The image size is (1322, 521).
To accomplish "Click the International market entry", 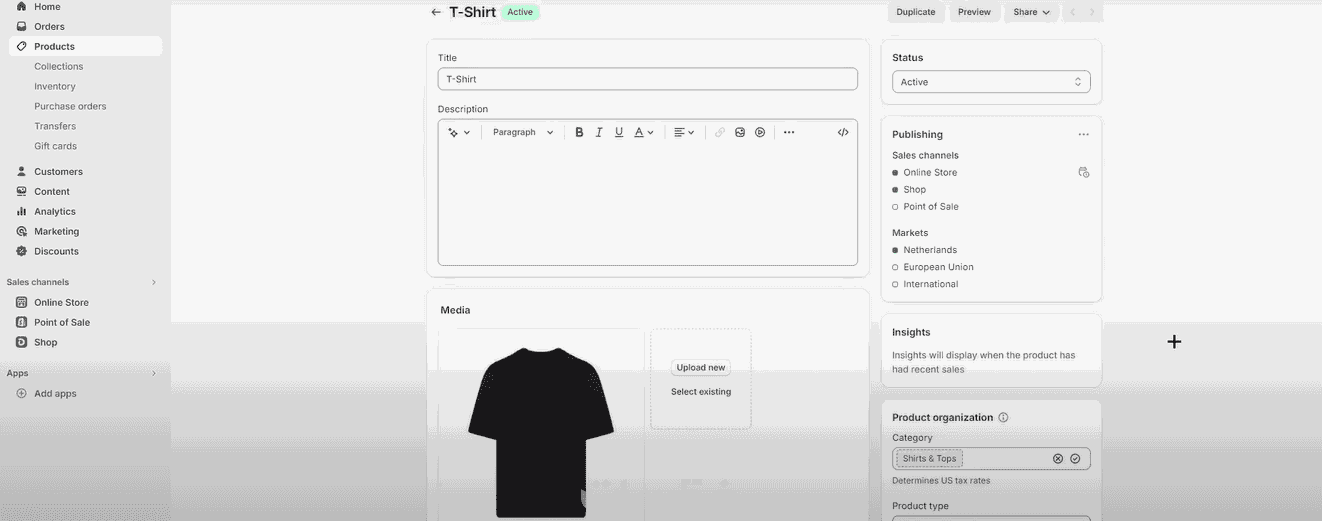I will pos(931,284).
